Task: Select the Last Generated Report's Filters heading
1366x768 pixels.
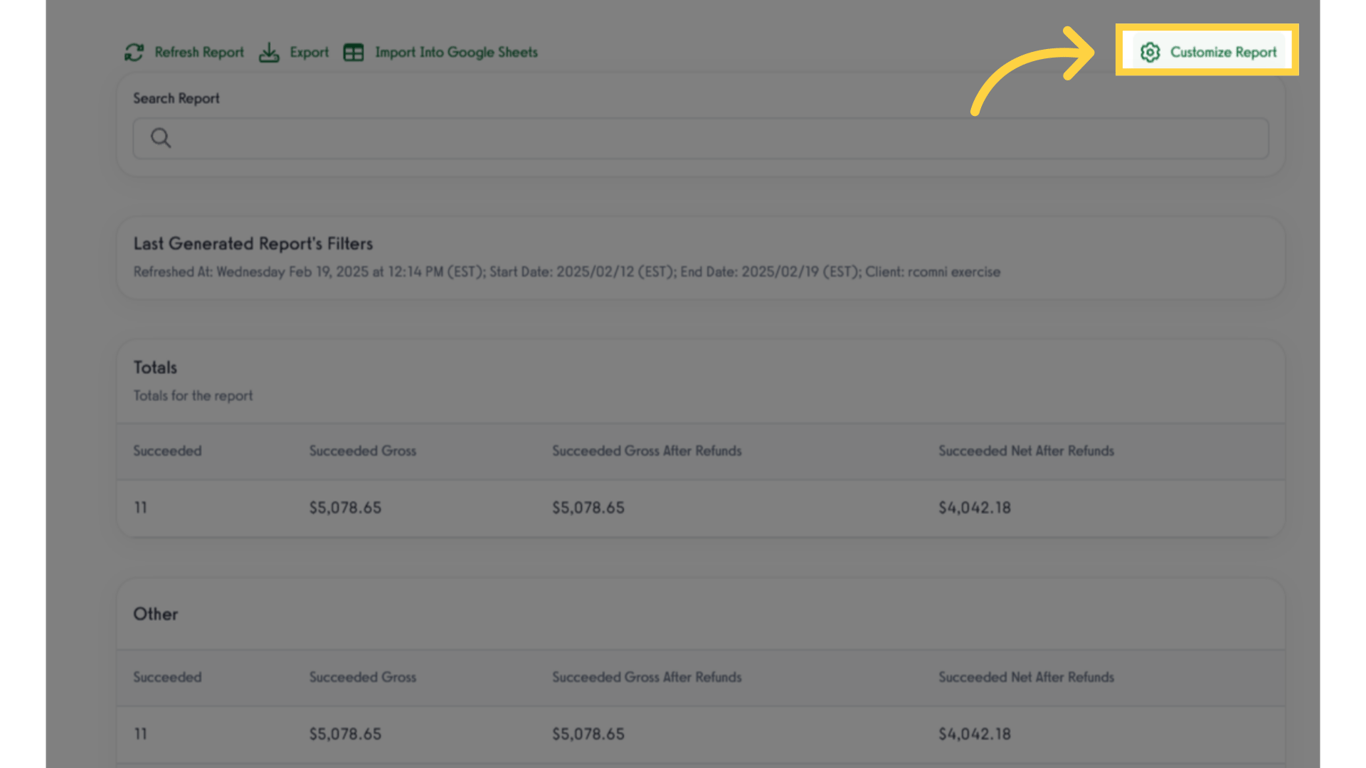Action: (253, 244)
